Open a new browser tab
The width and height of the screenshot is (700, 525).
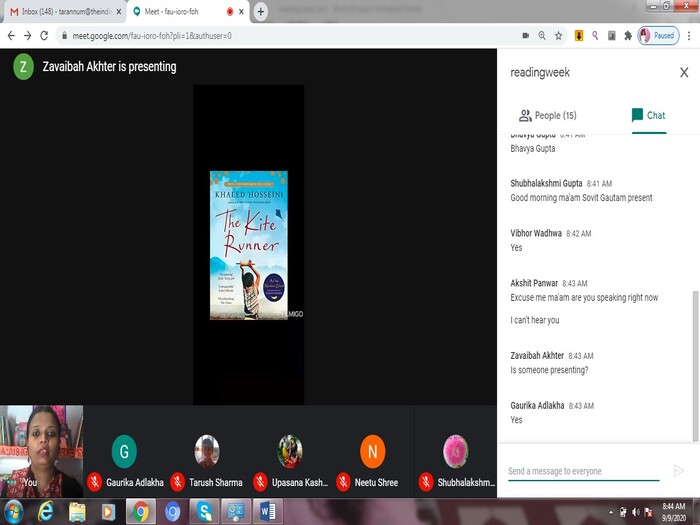tap(261, 12)
